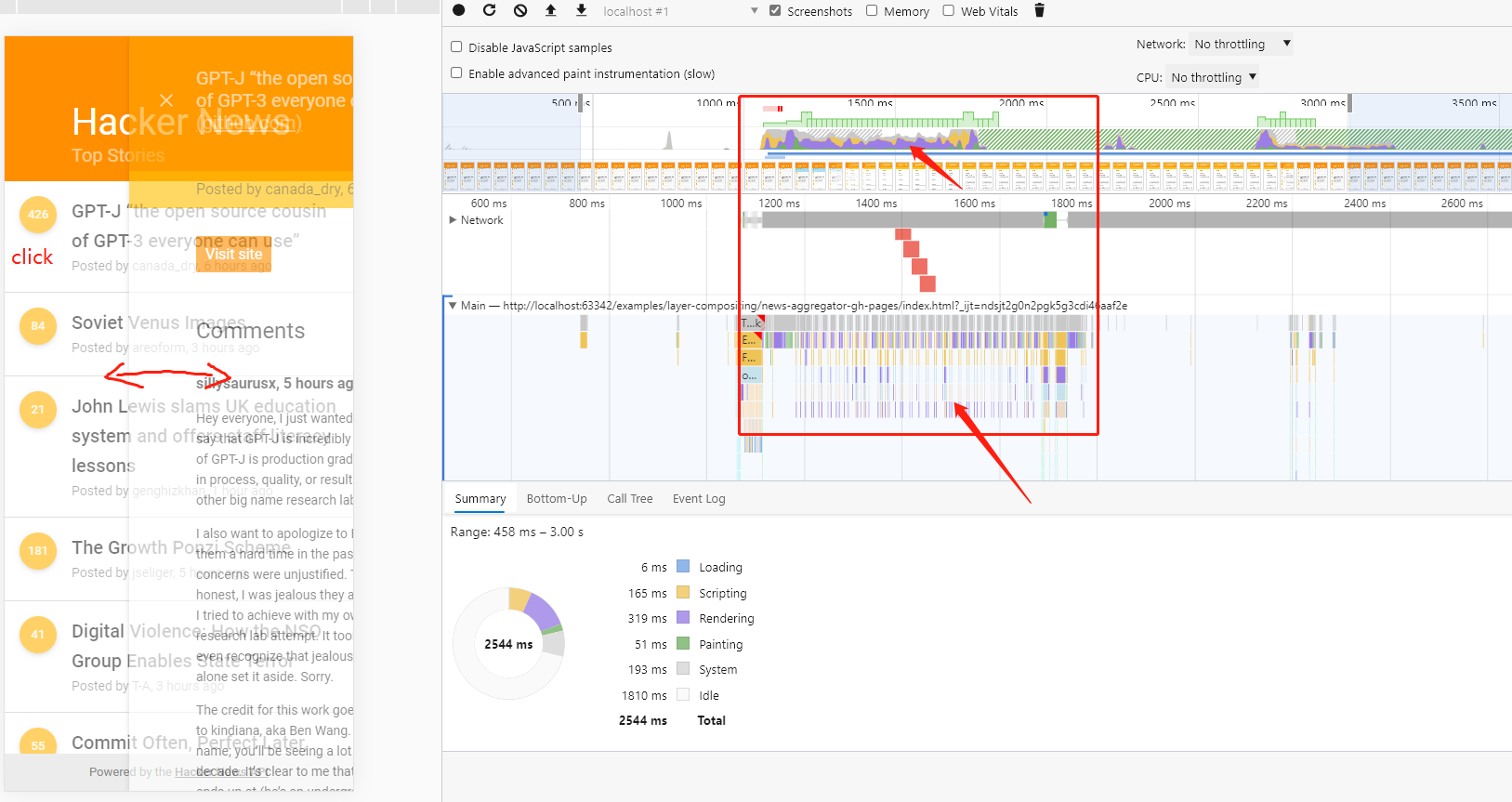Open the Network throttling dropdown
1512x802 pixels.
click(1242, 44)
